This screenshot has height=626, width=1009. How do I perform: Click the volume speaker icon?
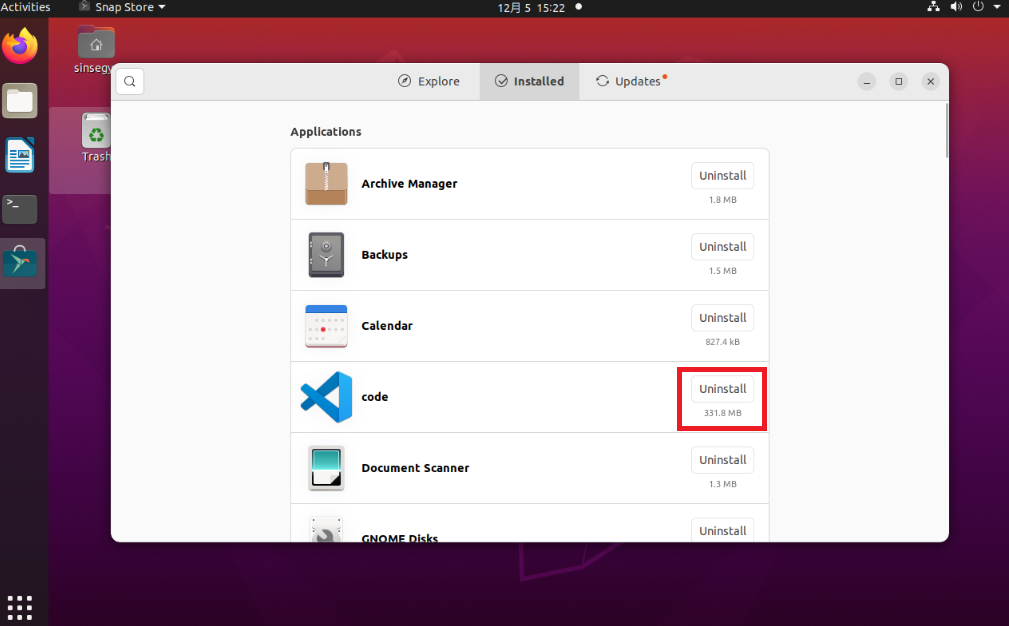pyautogui.click(x=956, y=7)
